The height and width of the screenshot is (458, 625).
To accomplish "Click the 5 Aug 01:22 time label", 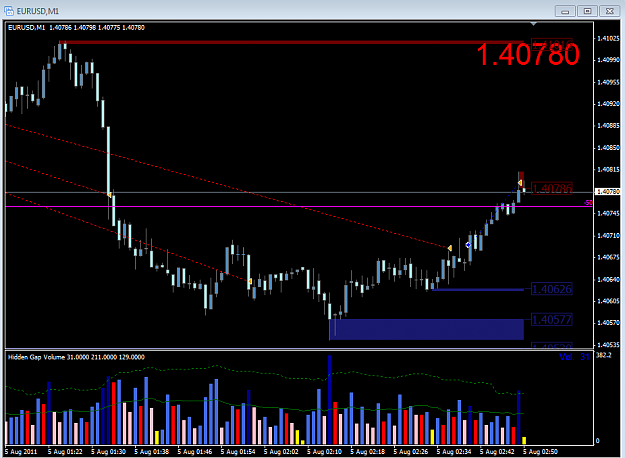I will tap(65, 452).
